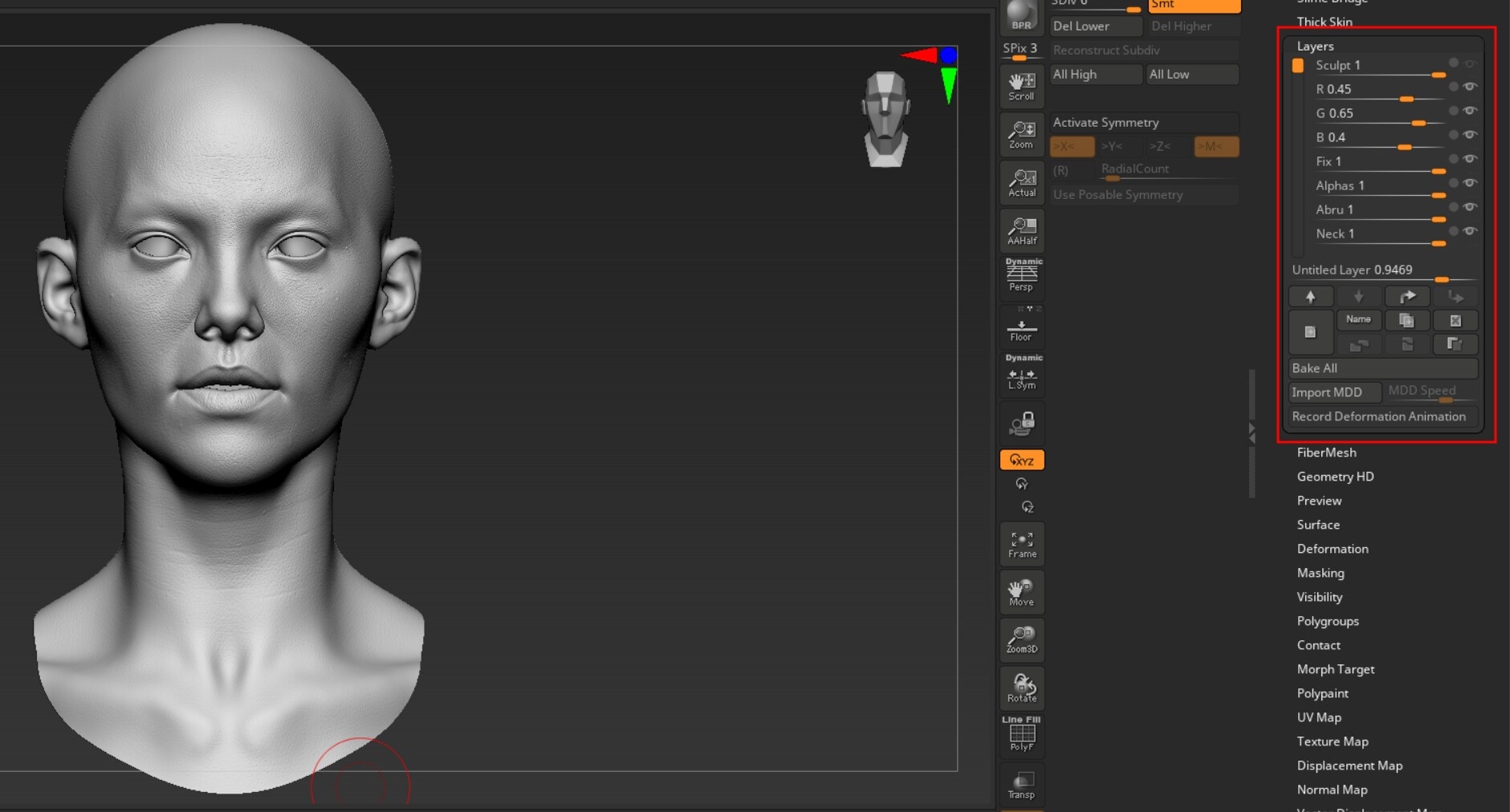Toggle Y axis symmetry
1510x812 pixels.
(1120, 147)
